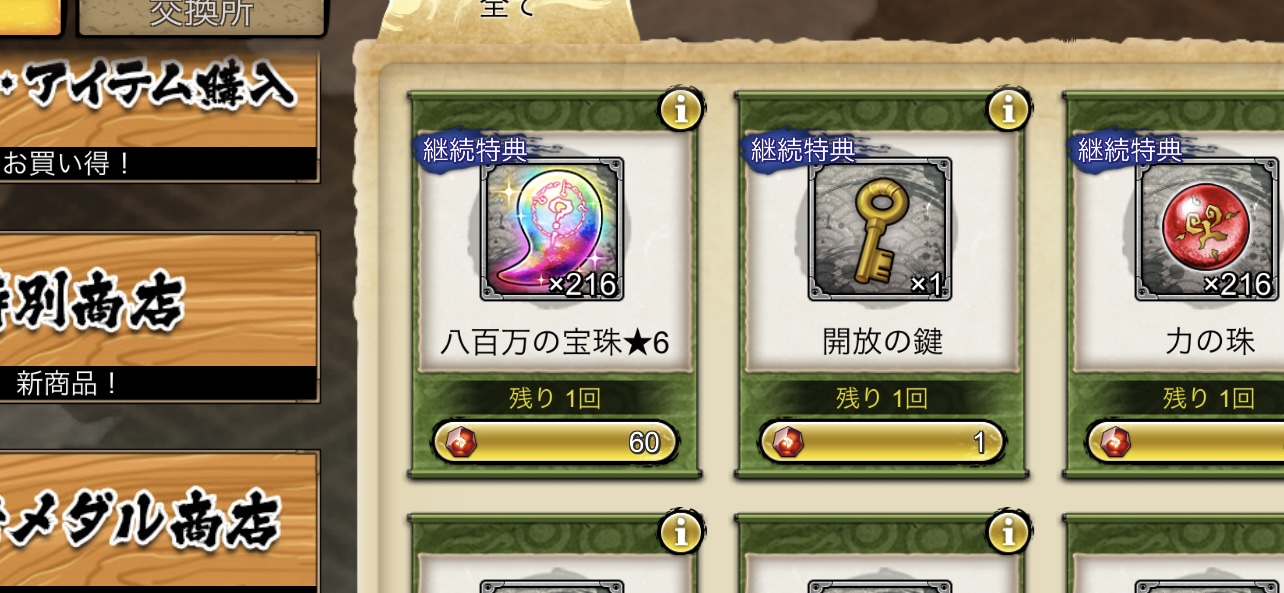Click 継続特典 badge on 力の珠 card
Image resolution: width=1284 pixels, height=593 pixels.
coord(1129,151)
